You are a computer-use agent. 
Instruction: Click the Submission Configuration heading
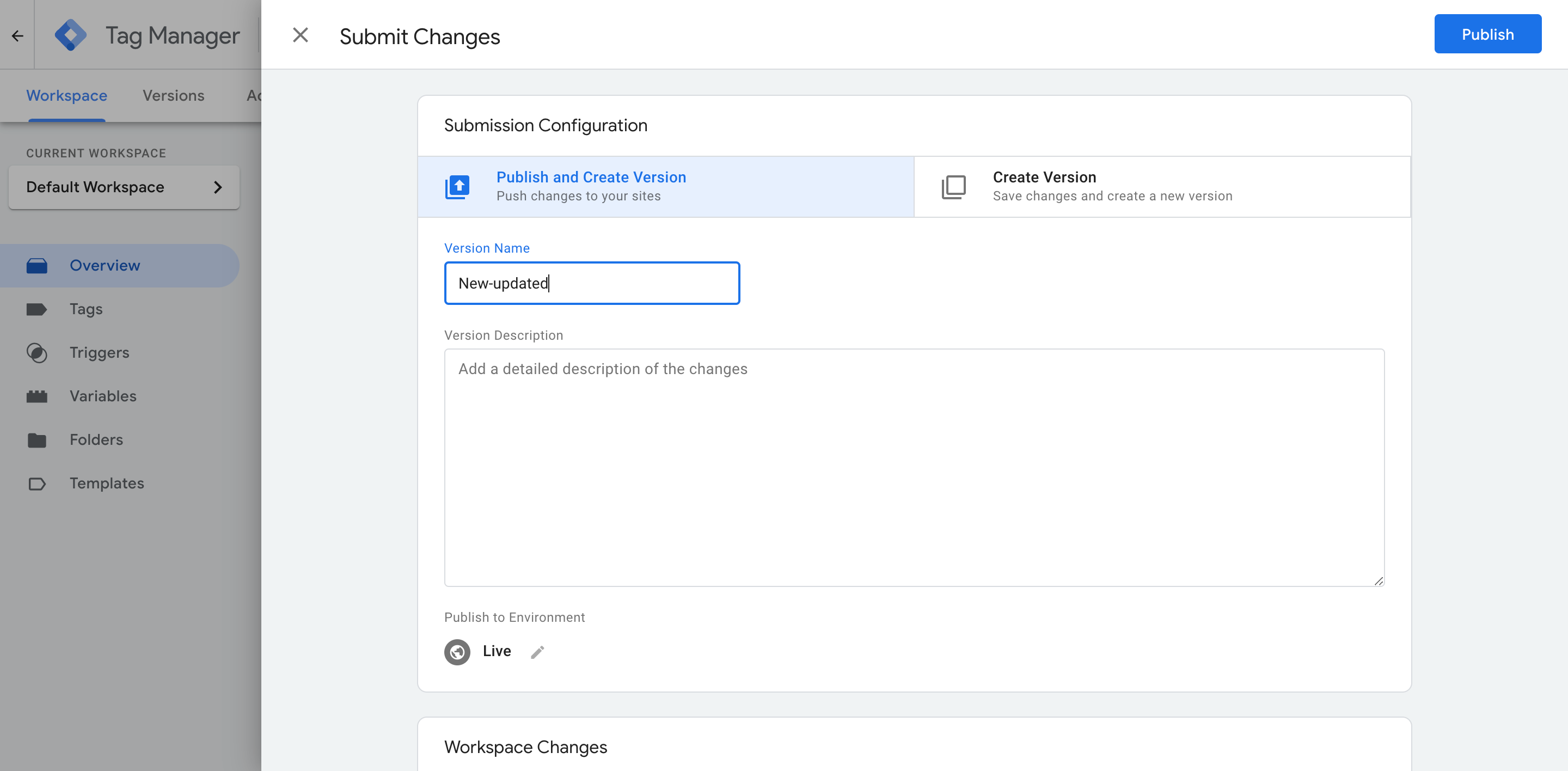pyautogui.click(x=546, y=125)
